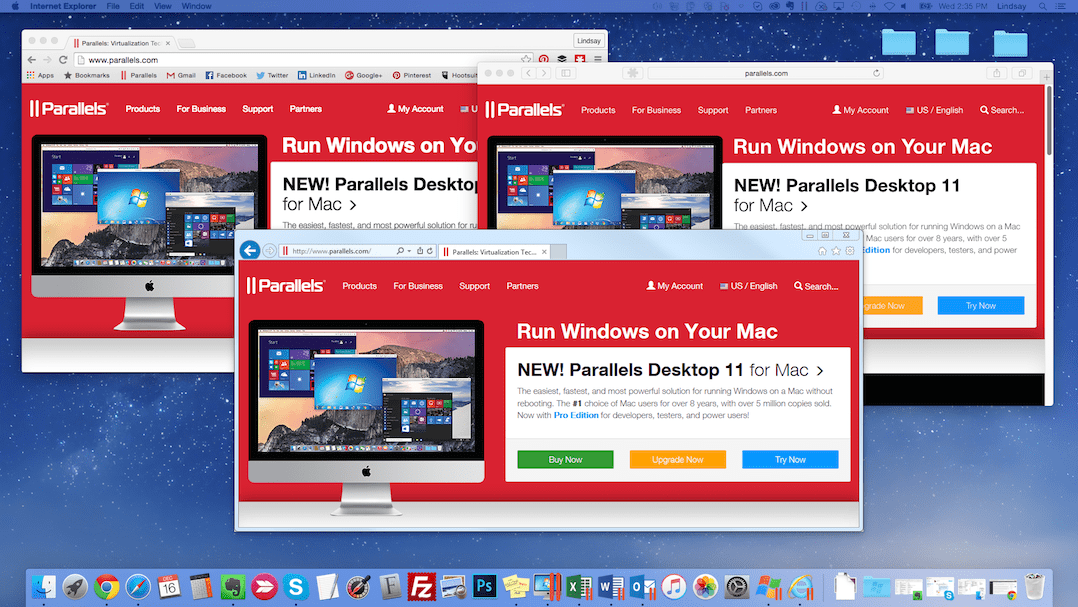Viewport: 1078px width, 607px height.
Task: Launch iTunes from the Dock
Action: pyautogui.click(x=674, y=586)
